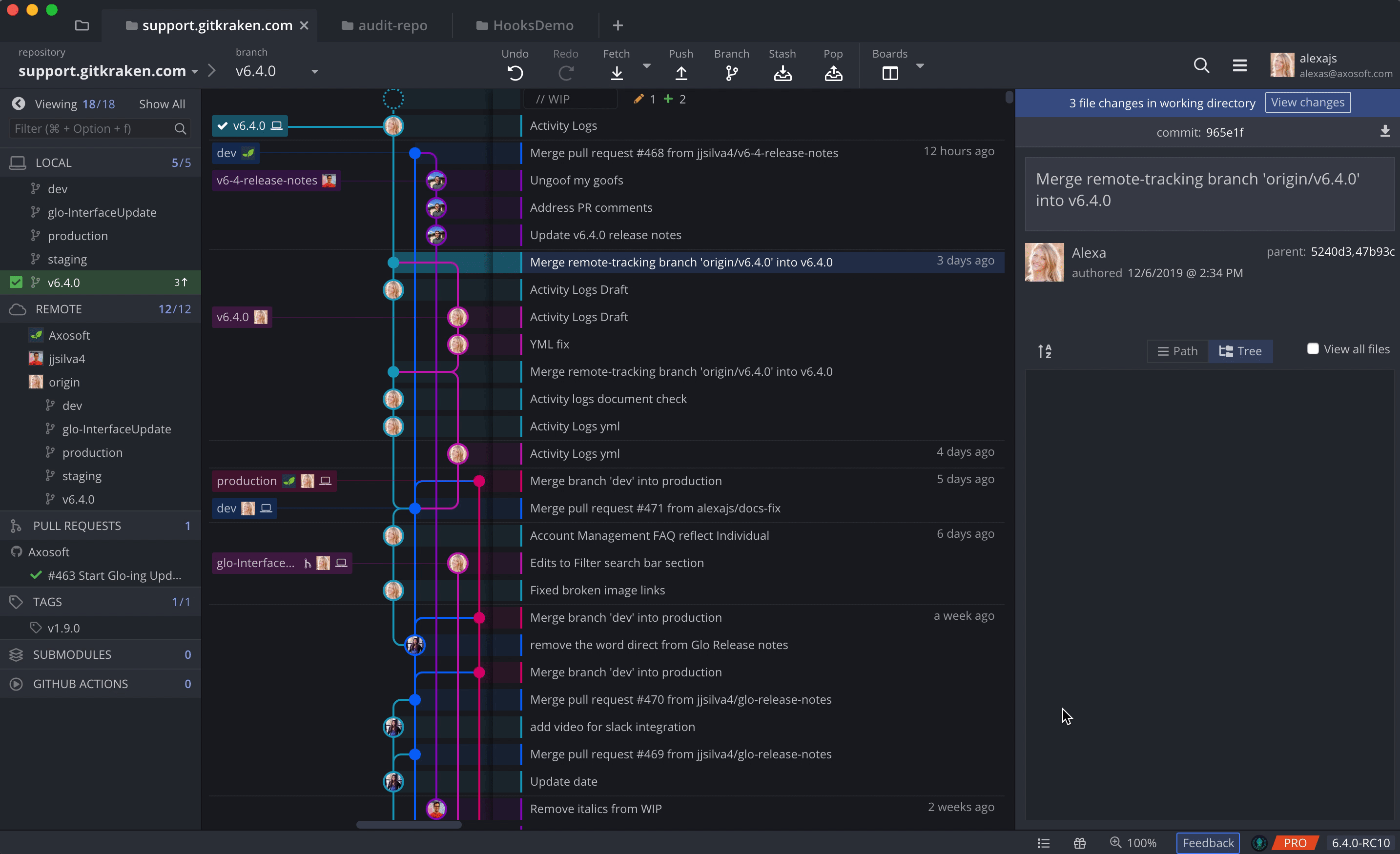The width and height of the screenshot is (1400, 854).
Task: Click the v1.9.0 tag icon
Action: (x=36, y=628)
